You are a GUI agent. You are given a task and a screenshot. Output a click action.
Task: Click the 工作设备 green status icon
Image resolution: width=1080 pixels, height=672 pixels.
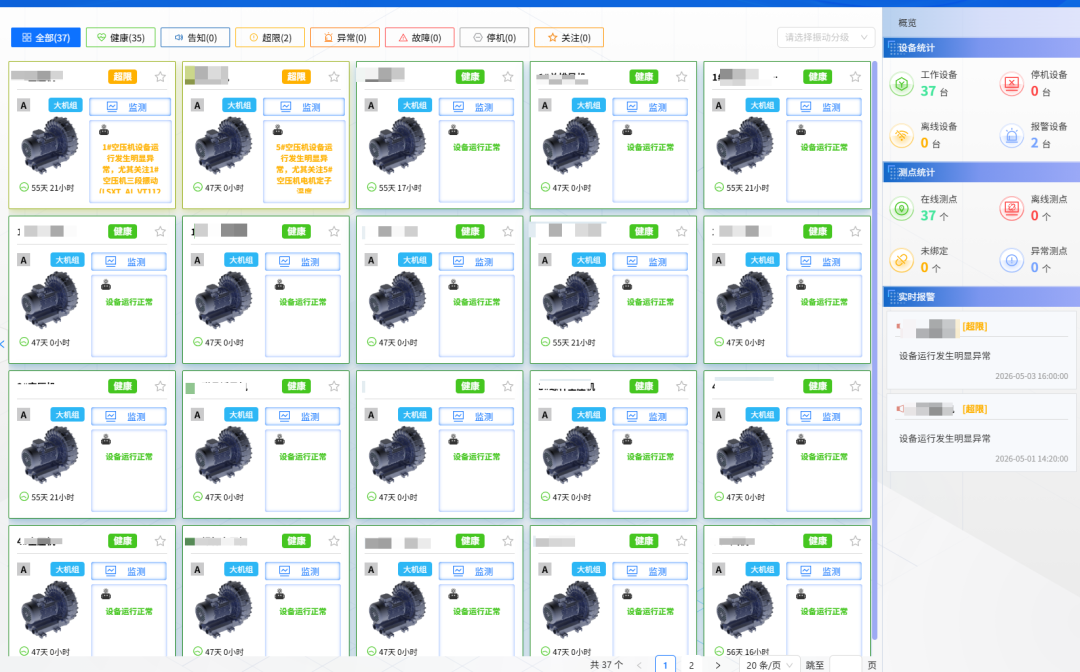point(901,84)
